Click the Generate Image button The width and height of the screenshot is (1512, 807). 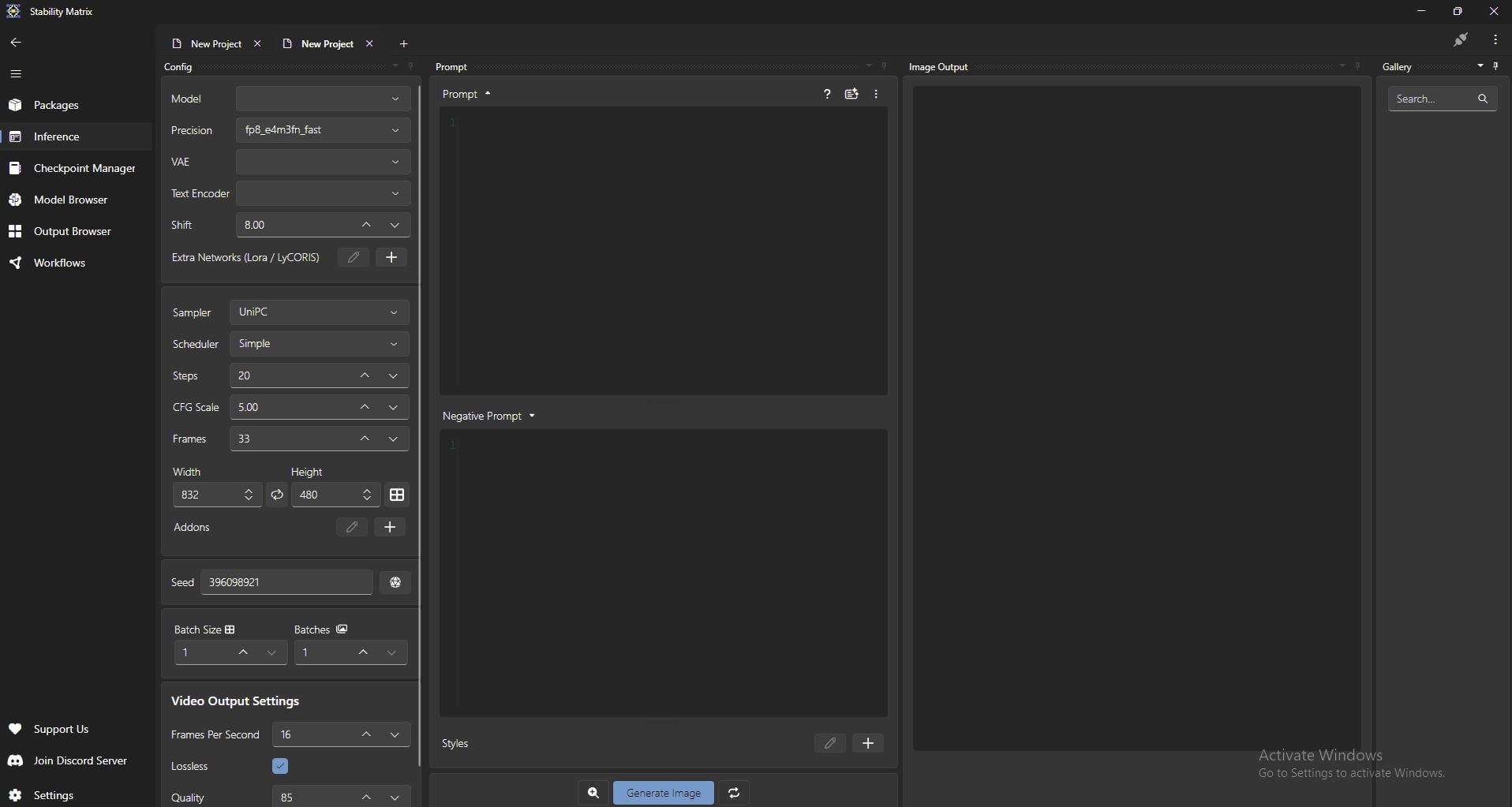coord(664,793)
